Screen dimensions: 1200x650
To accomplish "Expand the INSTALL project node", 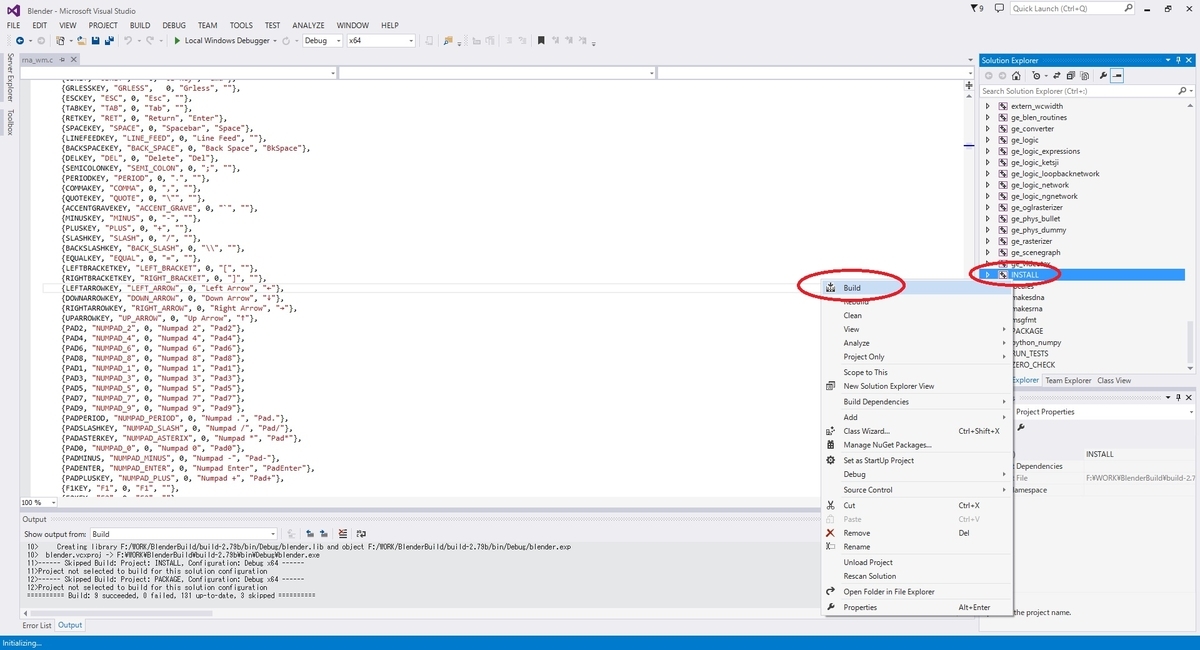I will [x=988, y=274].
